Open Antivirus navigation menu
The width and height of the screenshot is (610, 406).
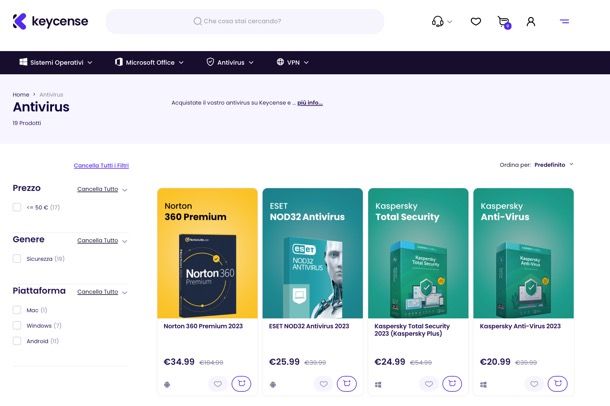click(x=230, y=62)
